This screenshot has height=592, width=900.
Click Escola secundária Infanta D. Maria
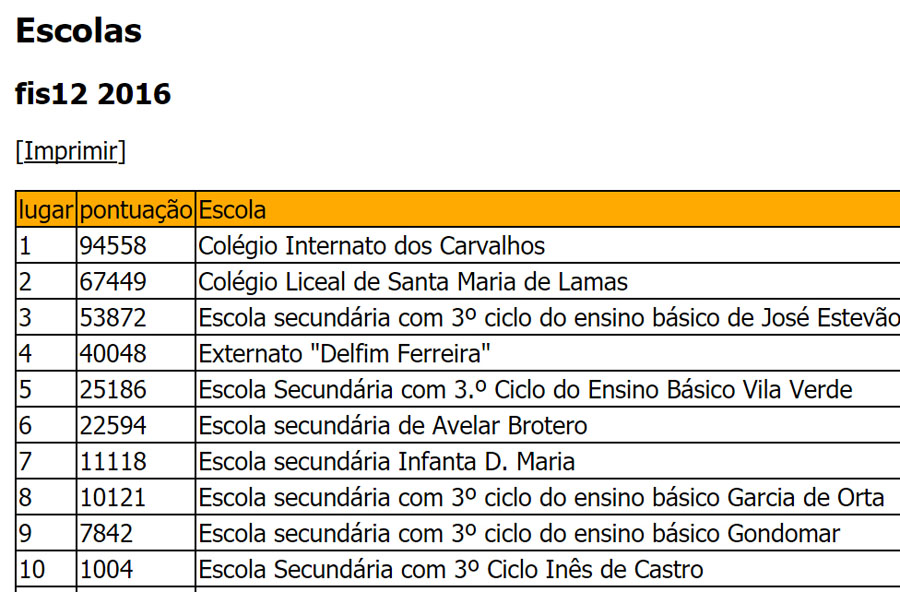pyautogui.click(x=386, y=462)
